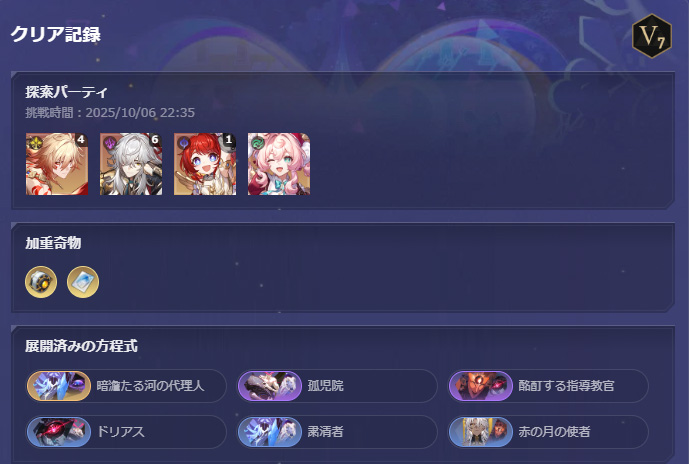Click the 粛清者 equation icon
Viewport: 689px width, 464px height.
(269, 432)
